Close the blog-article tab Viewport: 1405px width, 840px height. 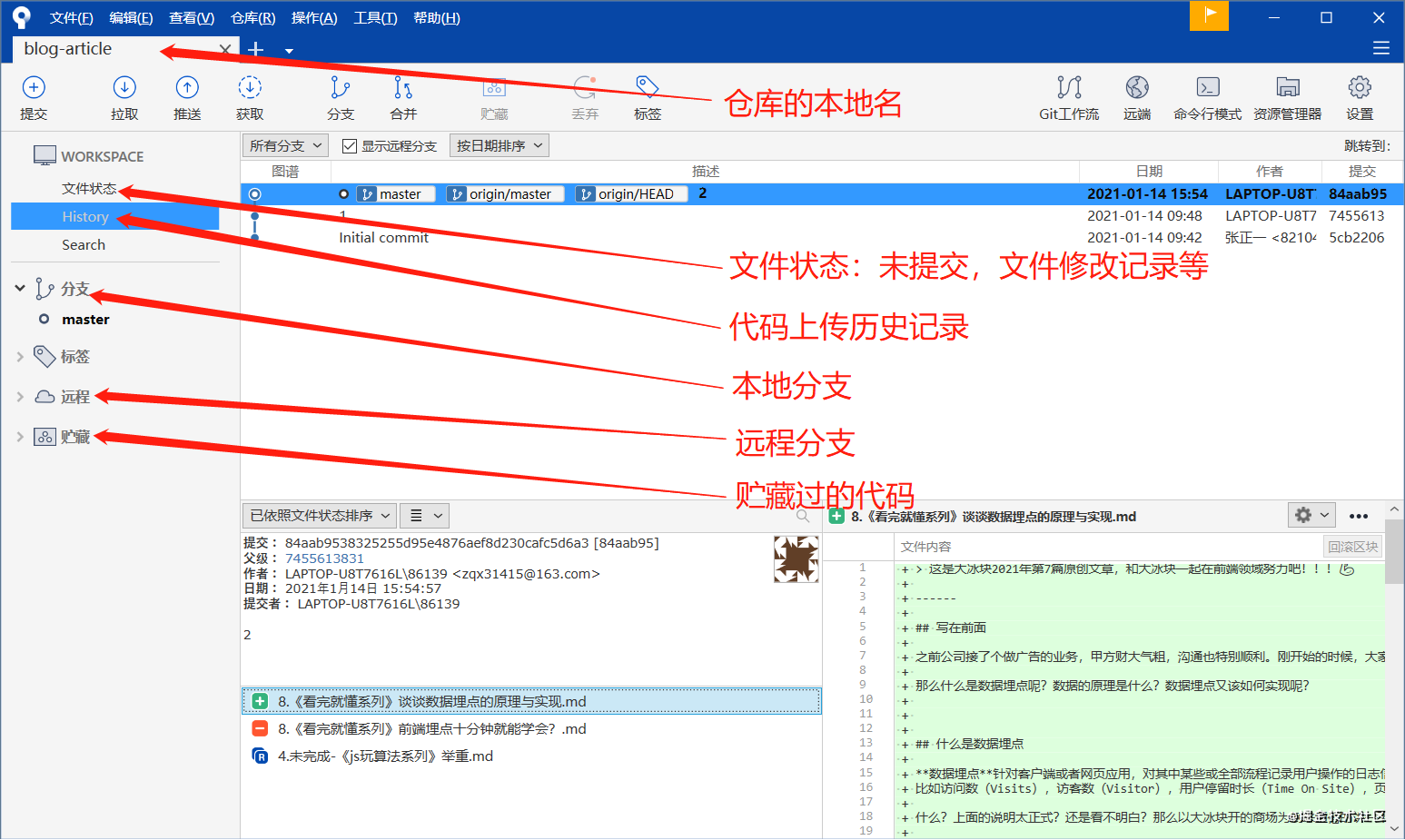point(225,49)
